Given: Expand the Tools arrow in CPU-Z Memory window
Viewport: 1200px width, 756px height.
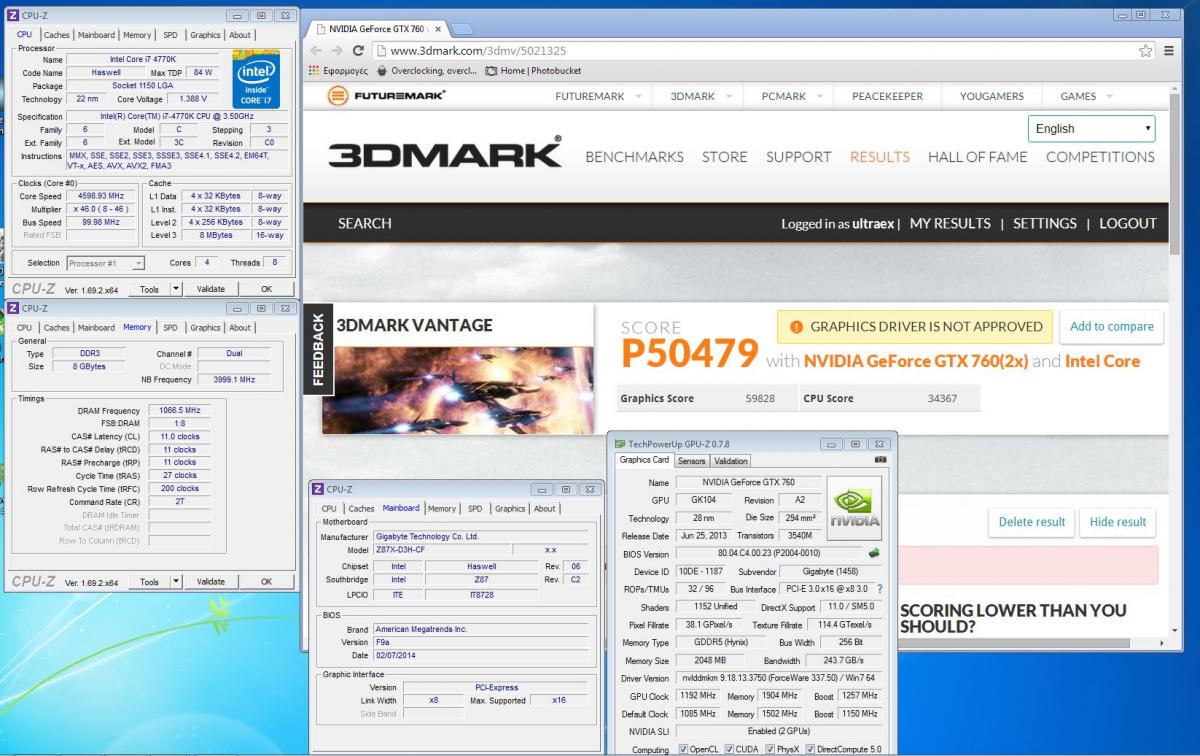Looking at the screenshot, I should [x=177, y=581].
